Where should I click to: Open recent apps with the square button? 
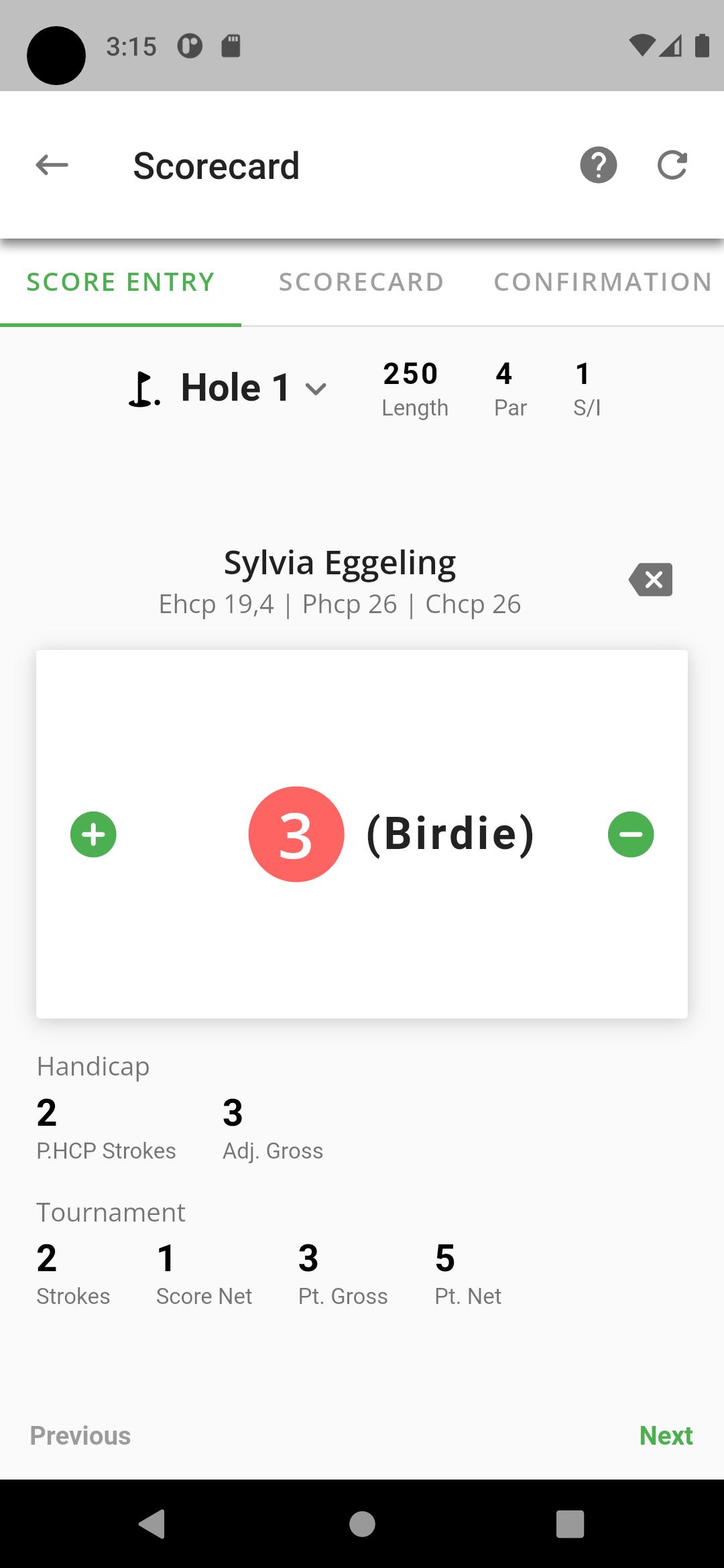(570, 1524)
